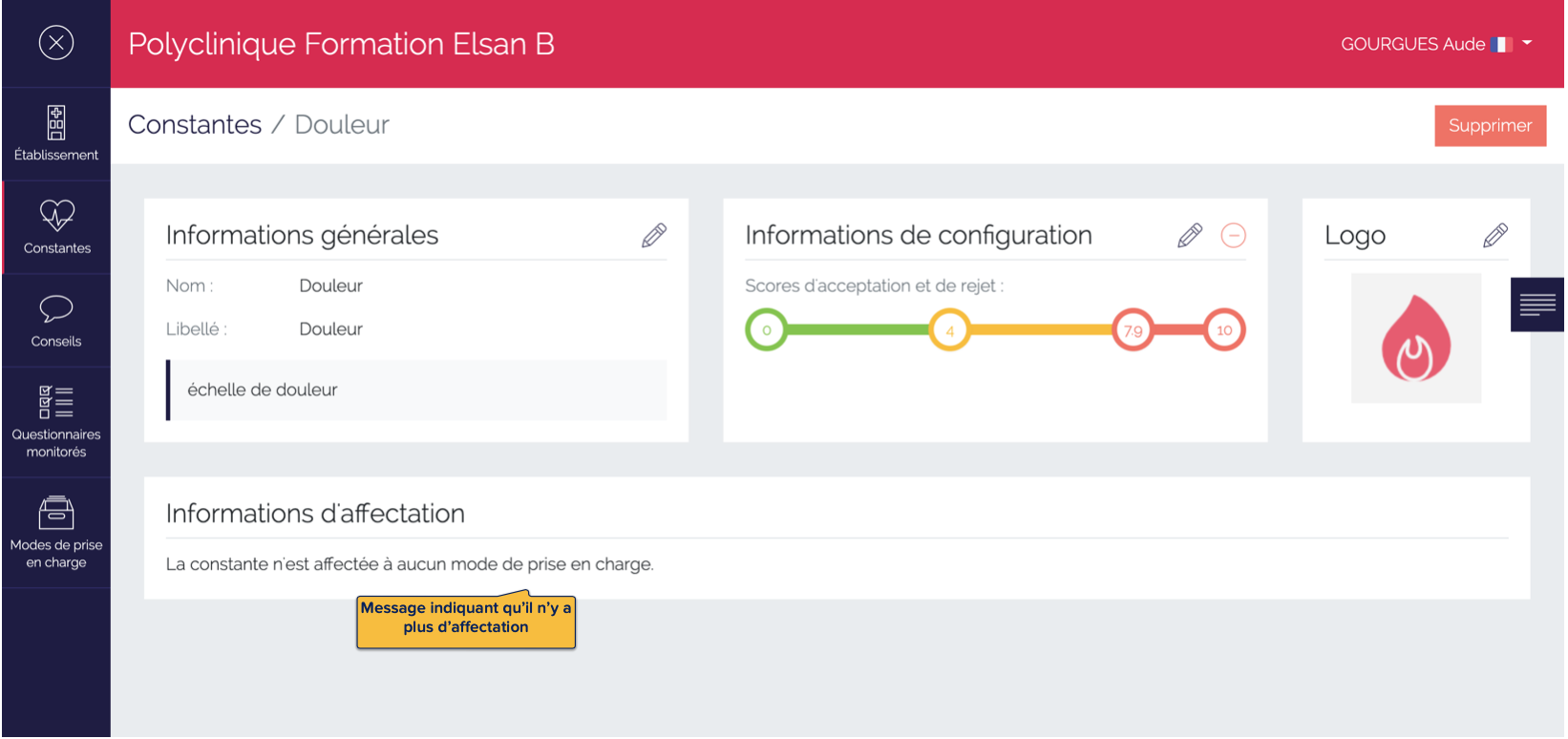Edit Informations de configuration with the pencil
1568x739 pixels.
(1190, 236)
